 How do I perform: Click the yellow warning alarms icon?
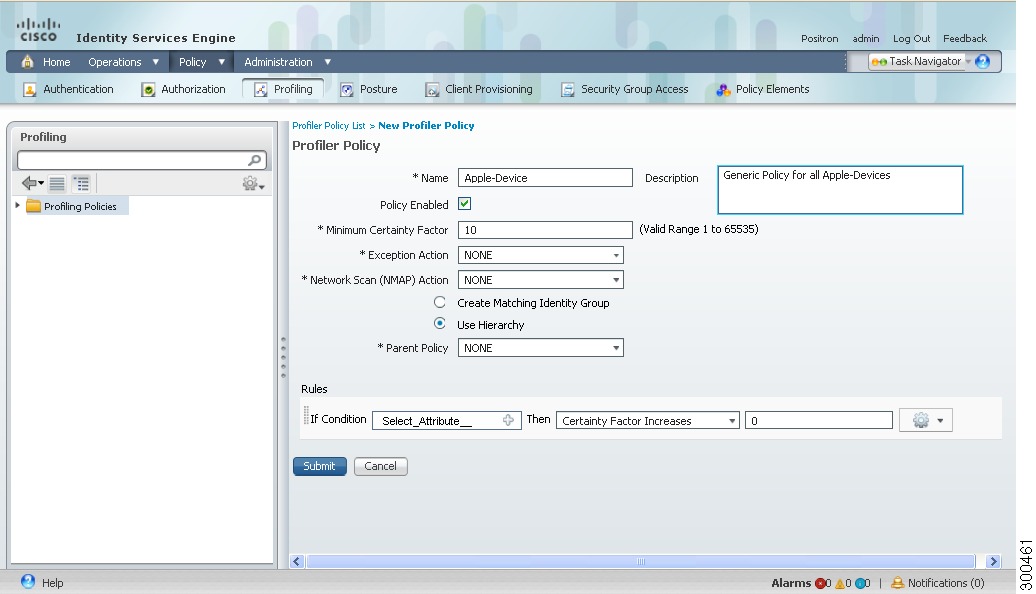840,583
